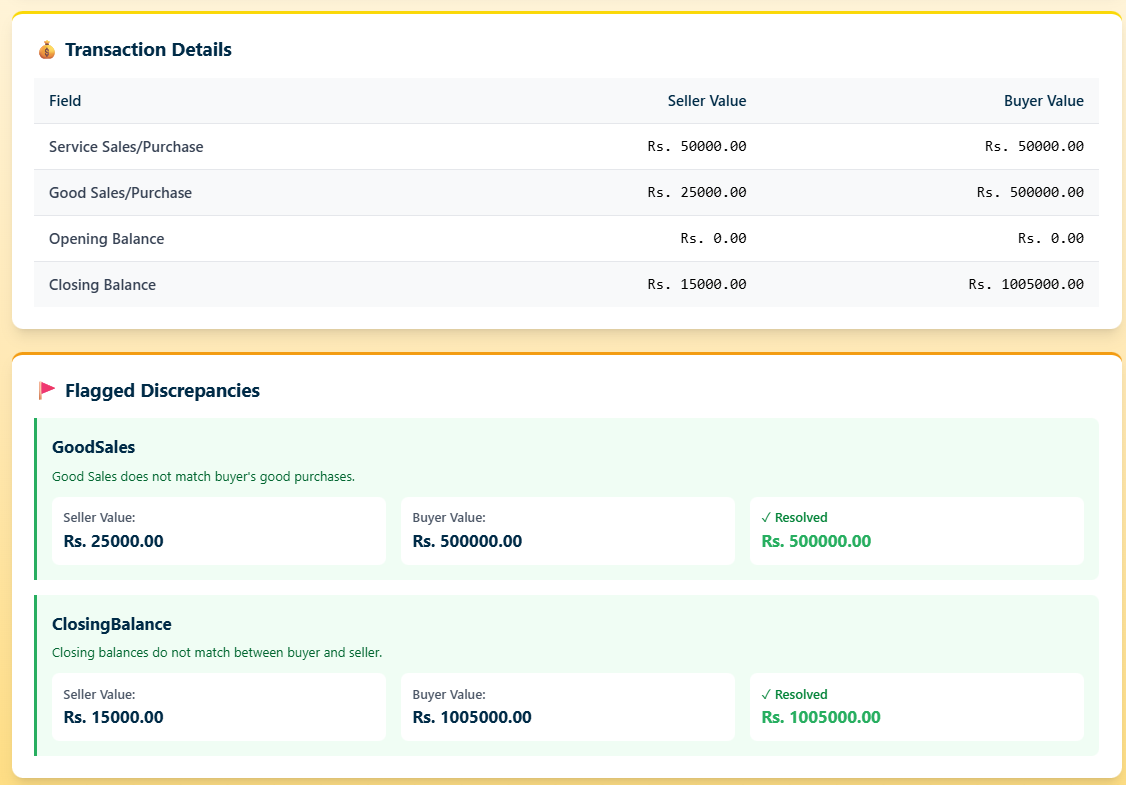This screenshot has width=1126, height=785.
Task: Click the green resolved amount in the ClosingBalance card
Action: click(820, 717)
